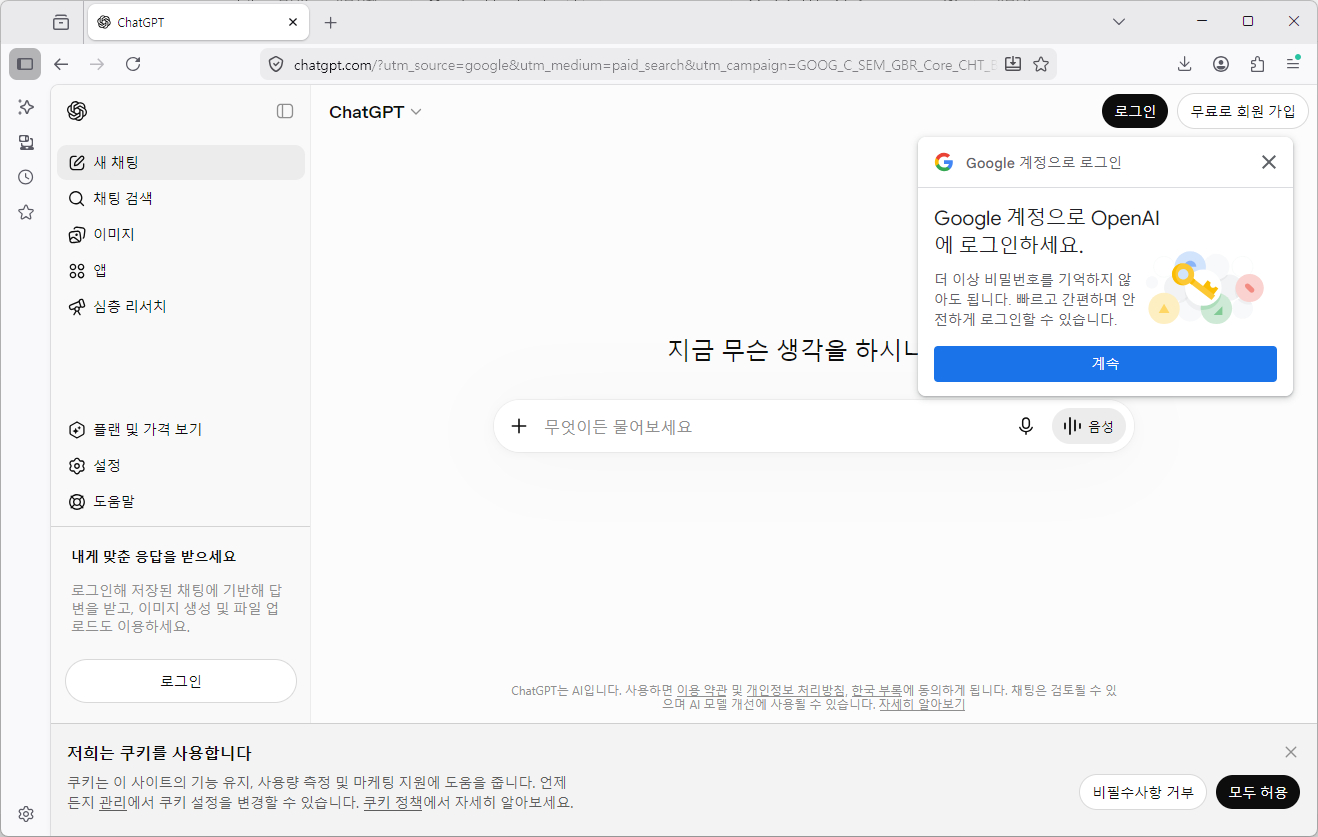Image resolution: width=1318 pixels, height=837 pixels.
Task: Reload the page with refresh icon
Action: 133,64
